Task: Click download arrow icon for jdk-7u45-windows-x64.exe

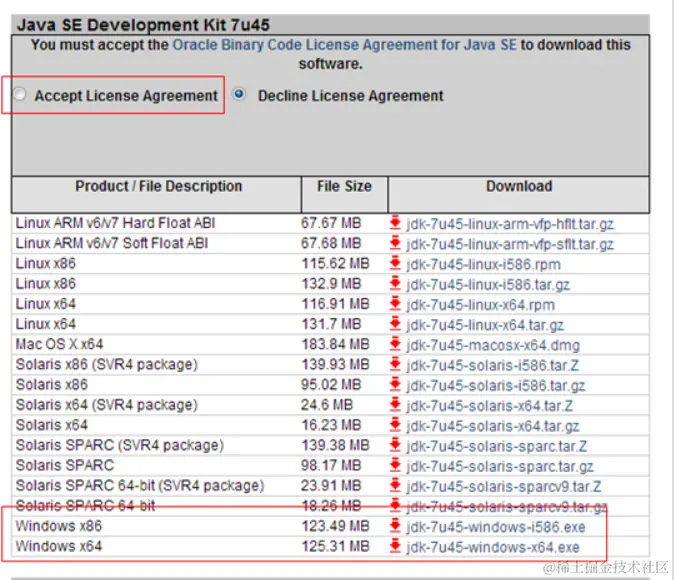Action: click(x=395, y=546)
